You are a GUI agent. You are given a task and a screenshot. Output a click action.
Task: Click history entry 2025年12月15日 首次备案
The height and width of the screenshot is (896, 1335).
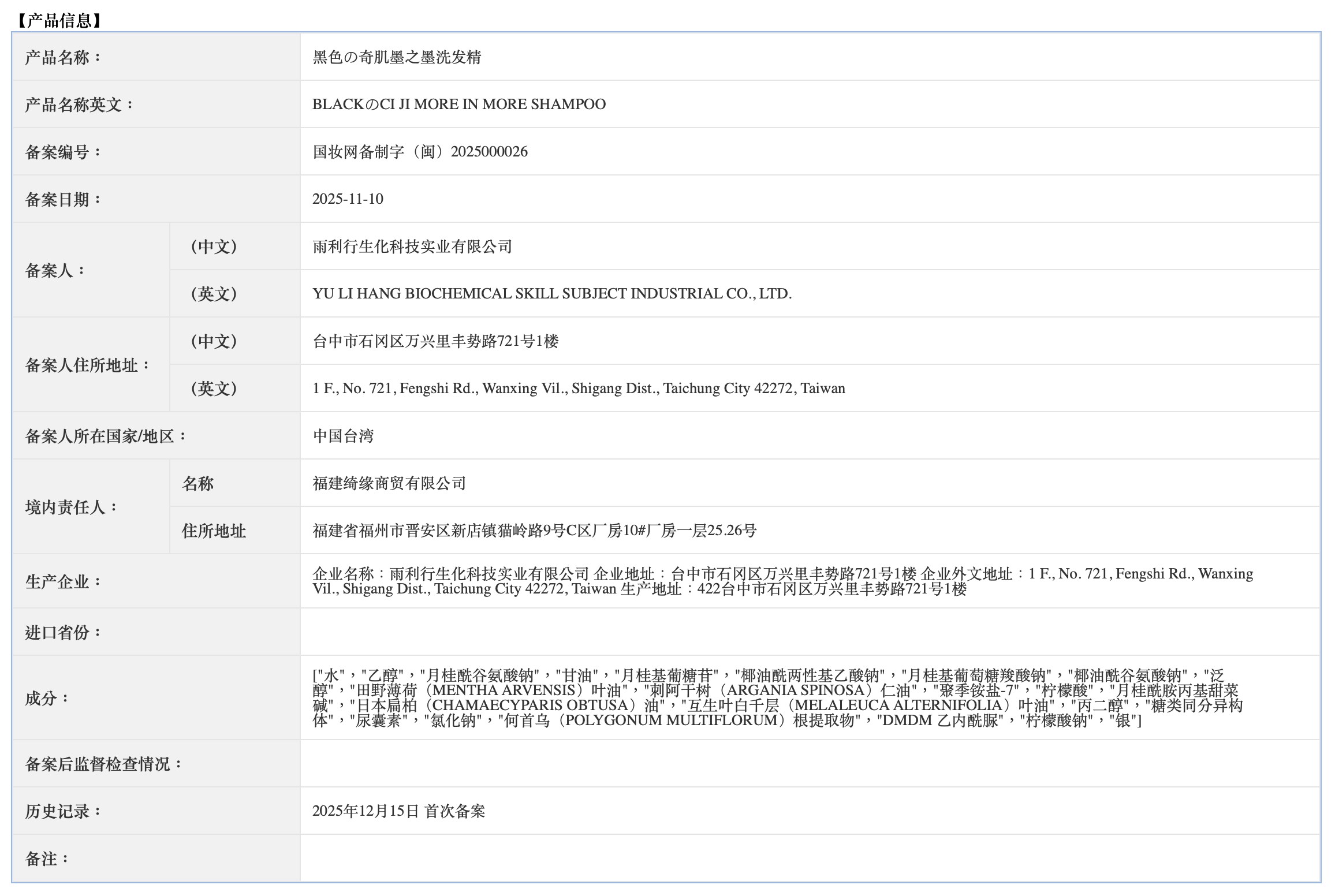tap(398, 811)
